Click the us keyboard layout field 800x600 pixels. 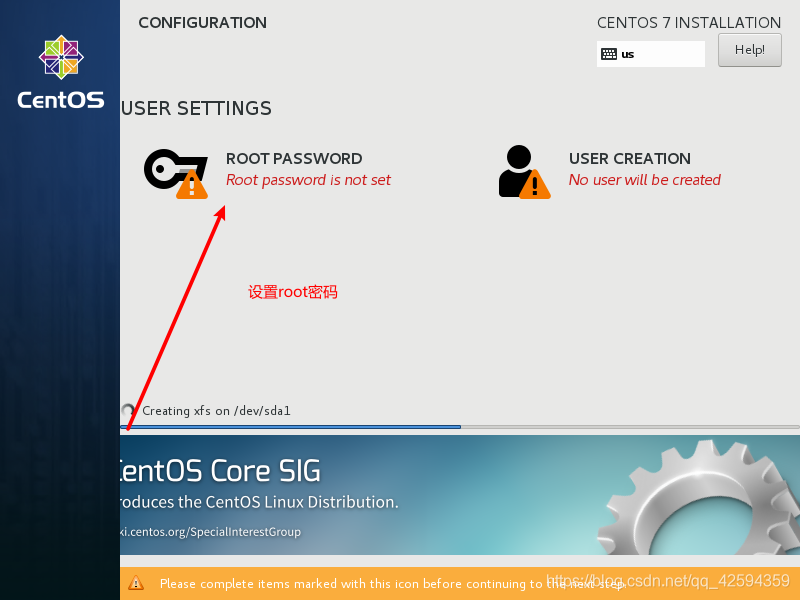(651, 54)
